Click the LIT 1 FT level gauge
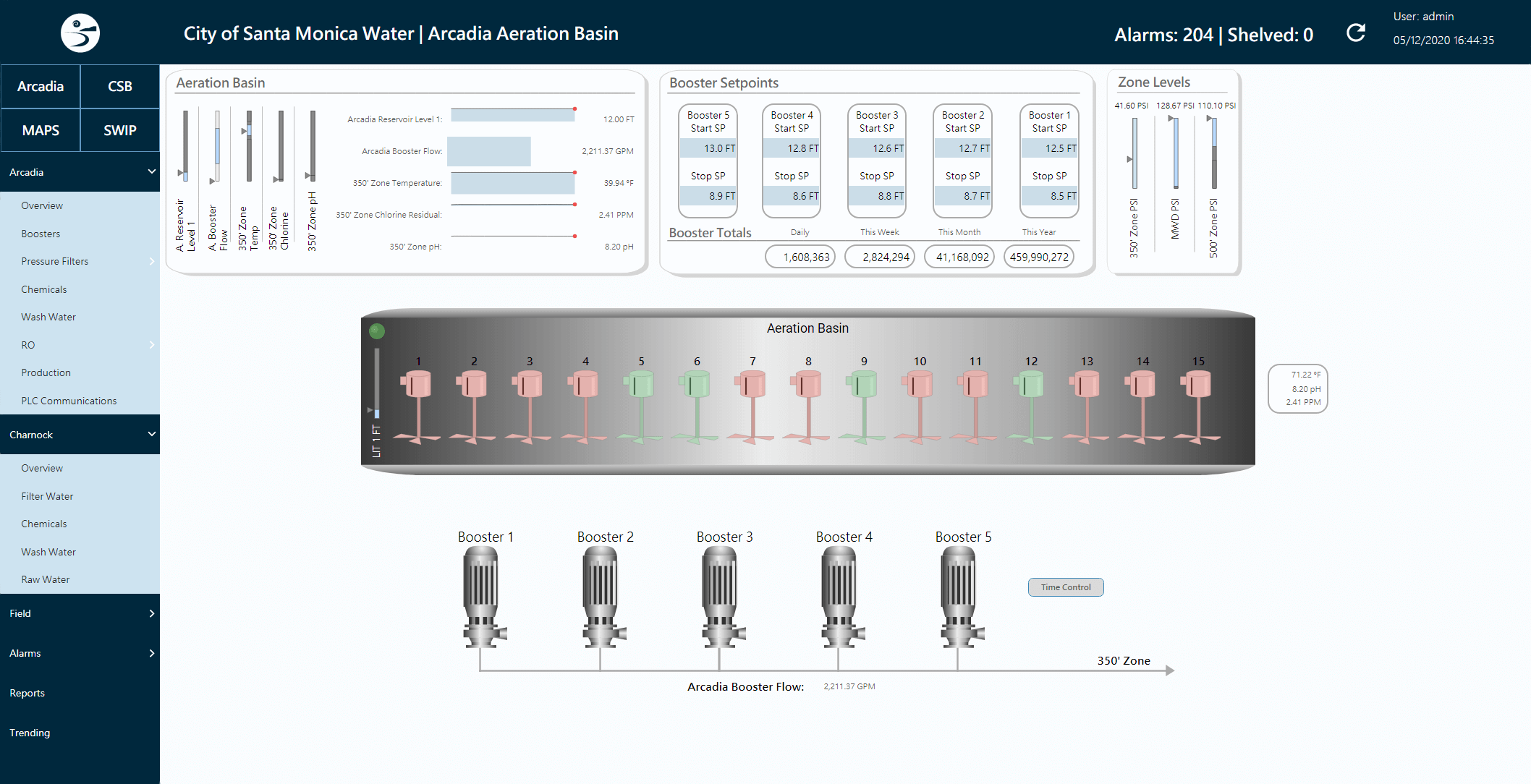The width and height of the screenshot is (1531, 784). [377, 383]
